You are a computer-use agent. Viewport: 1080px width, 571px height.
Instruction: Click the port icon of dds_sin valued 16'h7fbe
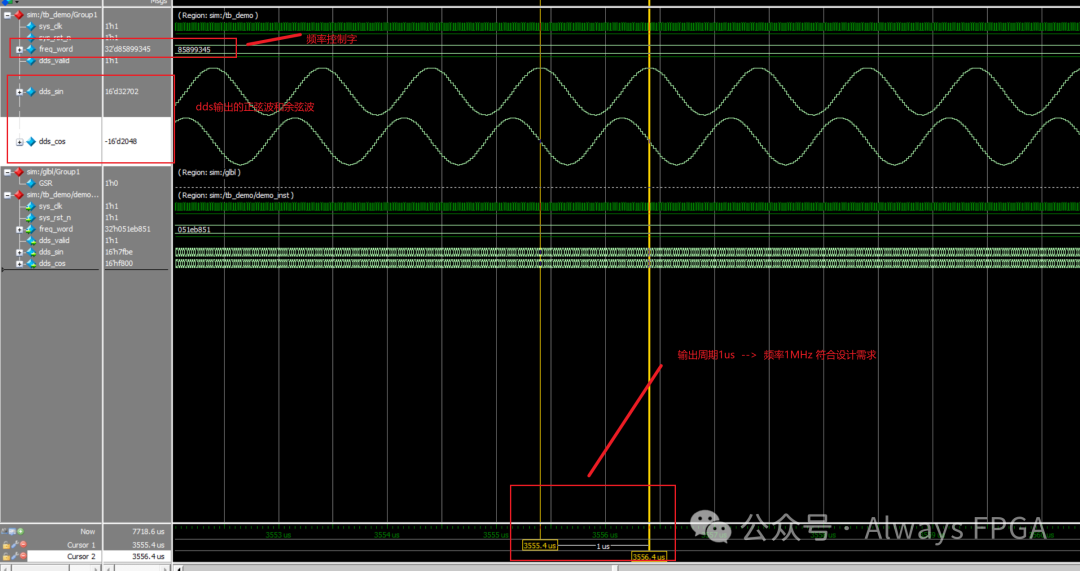30,252
